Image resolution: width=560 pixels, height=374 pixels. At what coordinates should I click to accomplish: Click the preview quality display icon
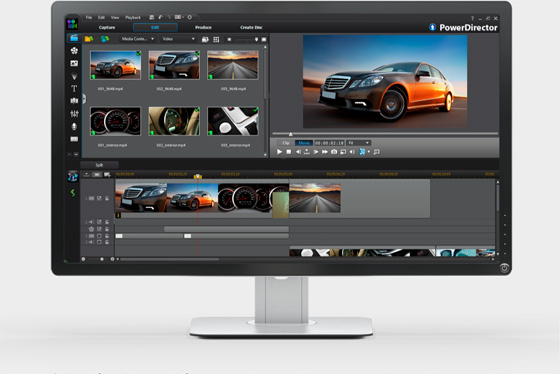click(343, 152)
